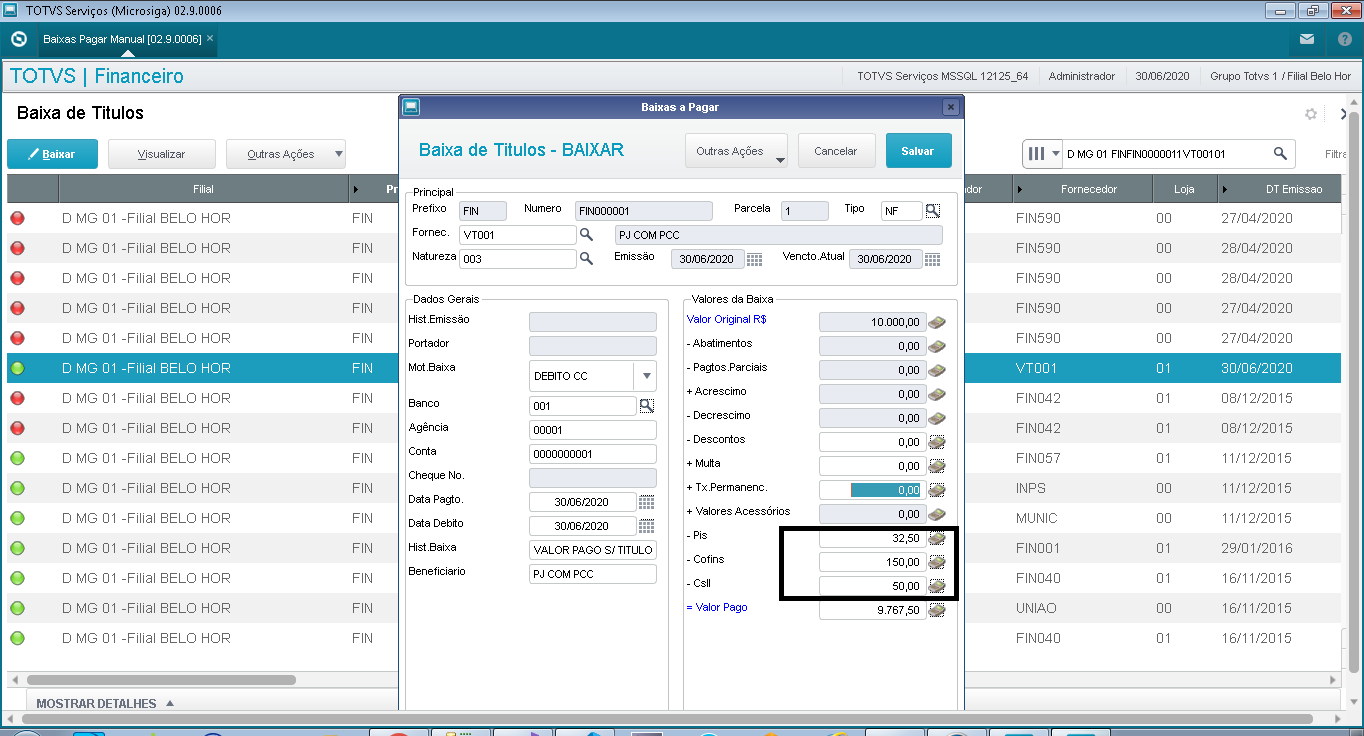Click the Agência input field

coord(593,430)
